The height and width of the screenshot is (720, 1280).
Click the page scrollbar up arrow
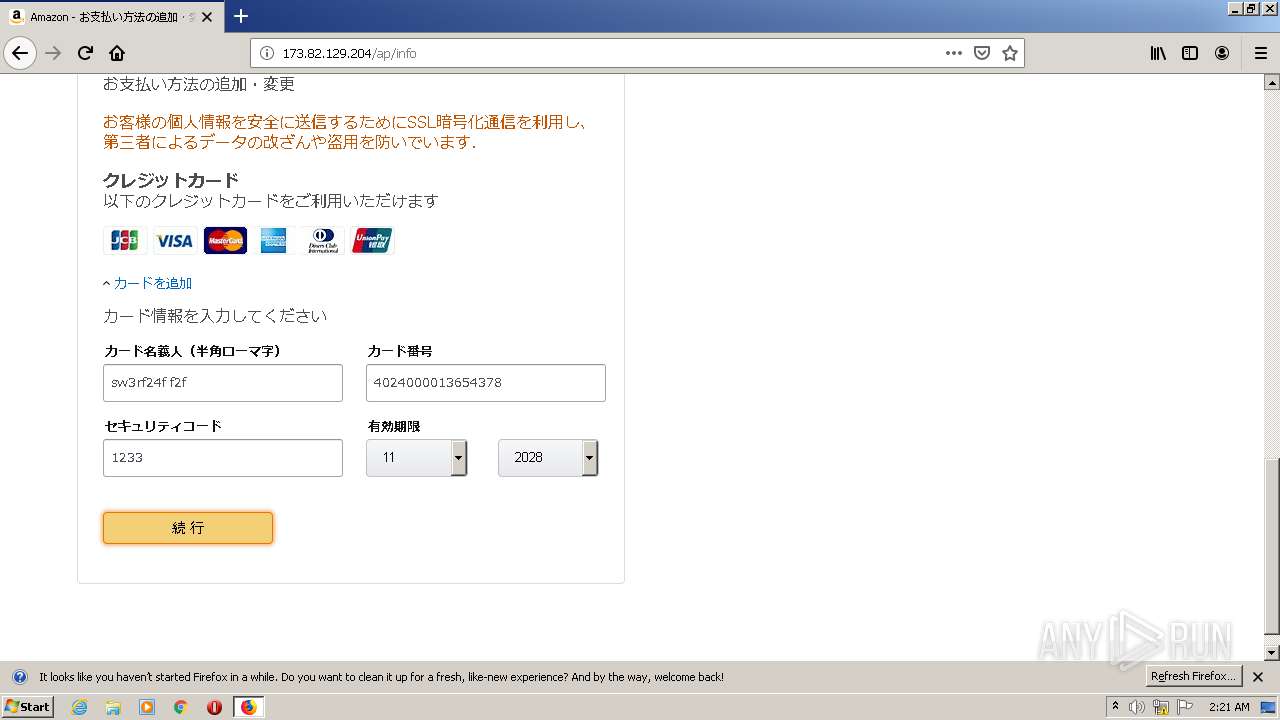1272,82
